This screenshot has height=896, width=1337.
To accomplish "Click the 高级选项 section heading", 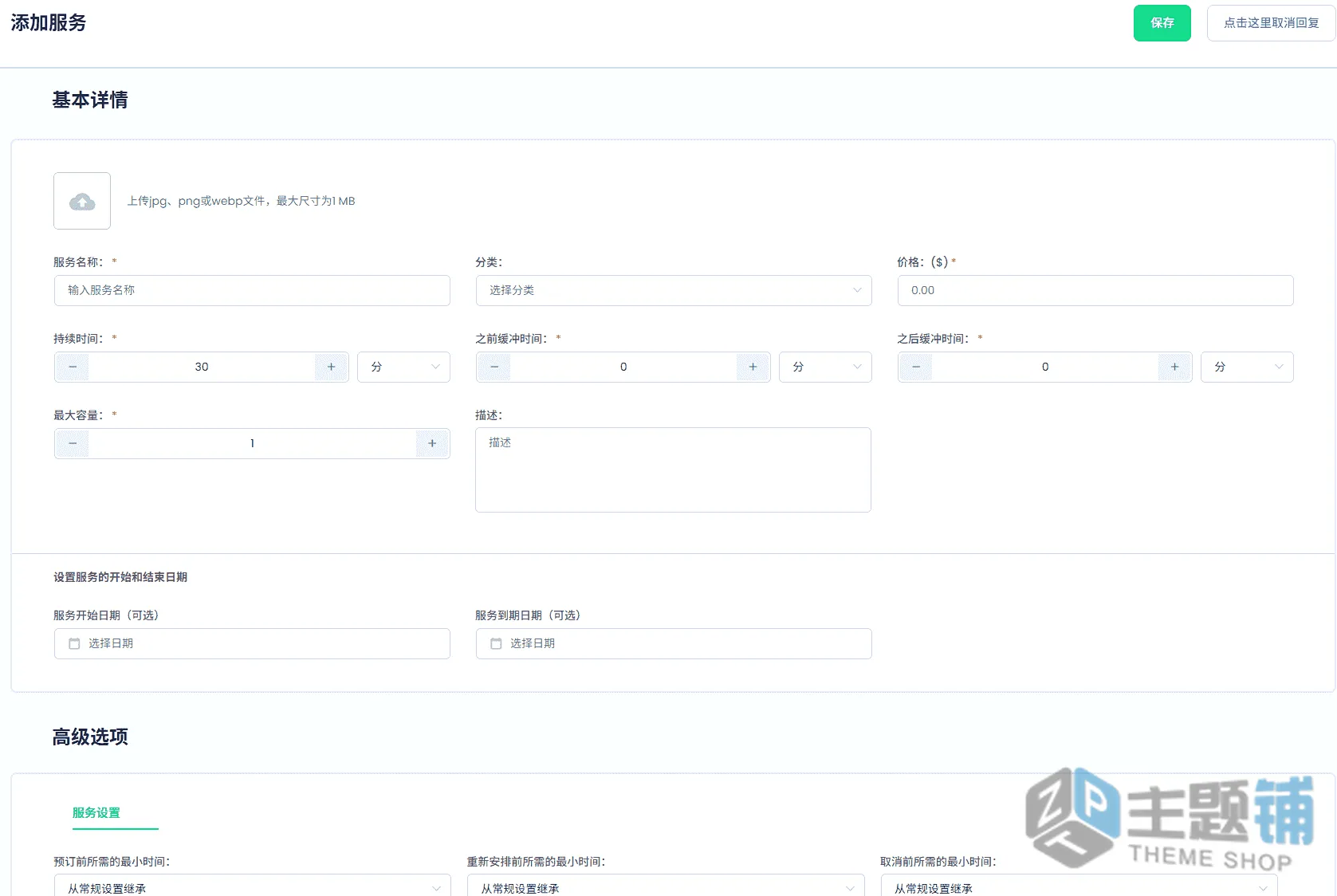I will [90, 737].
